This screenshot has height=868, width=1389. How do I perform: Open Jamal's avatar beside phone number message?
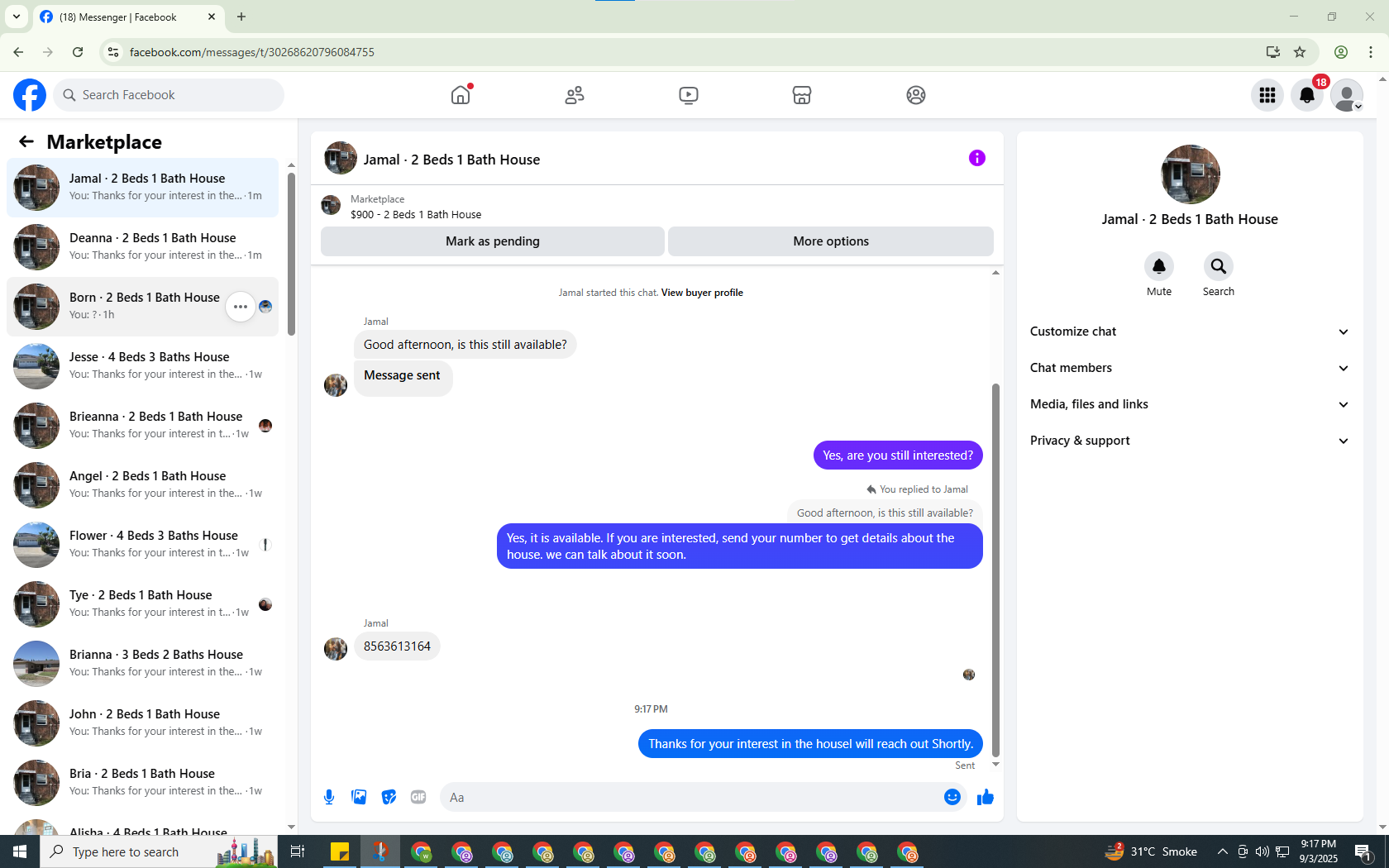click(336, 649)
